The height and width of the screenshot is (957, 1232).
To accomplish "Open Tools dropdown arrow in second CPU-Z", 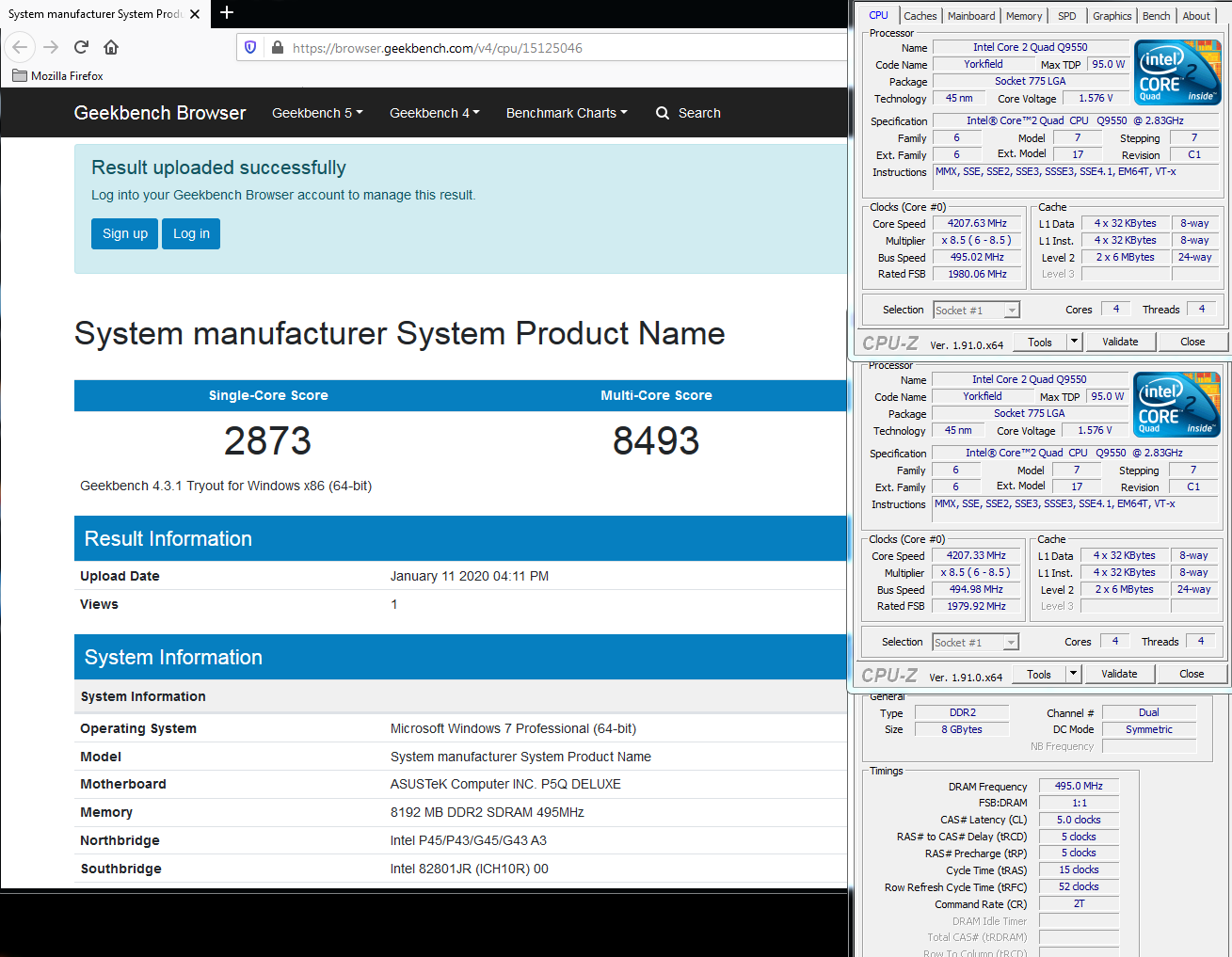I will [1073, 674].
